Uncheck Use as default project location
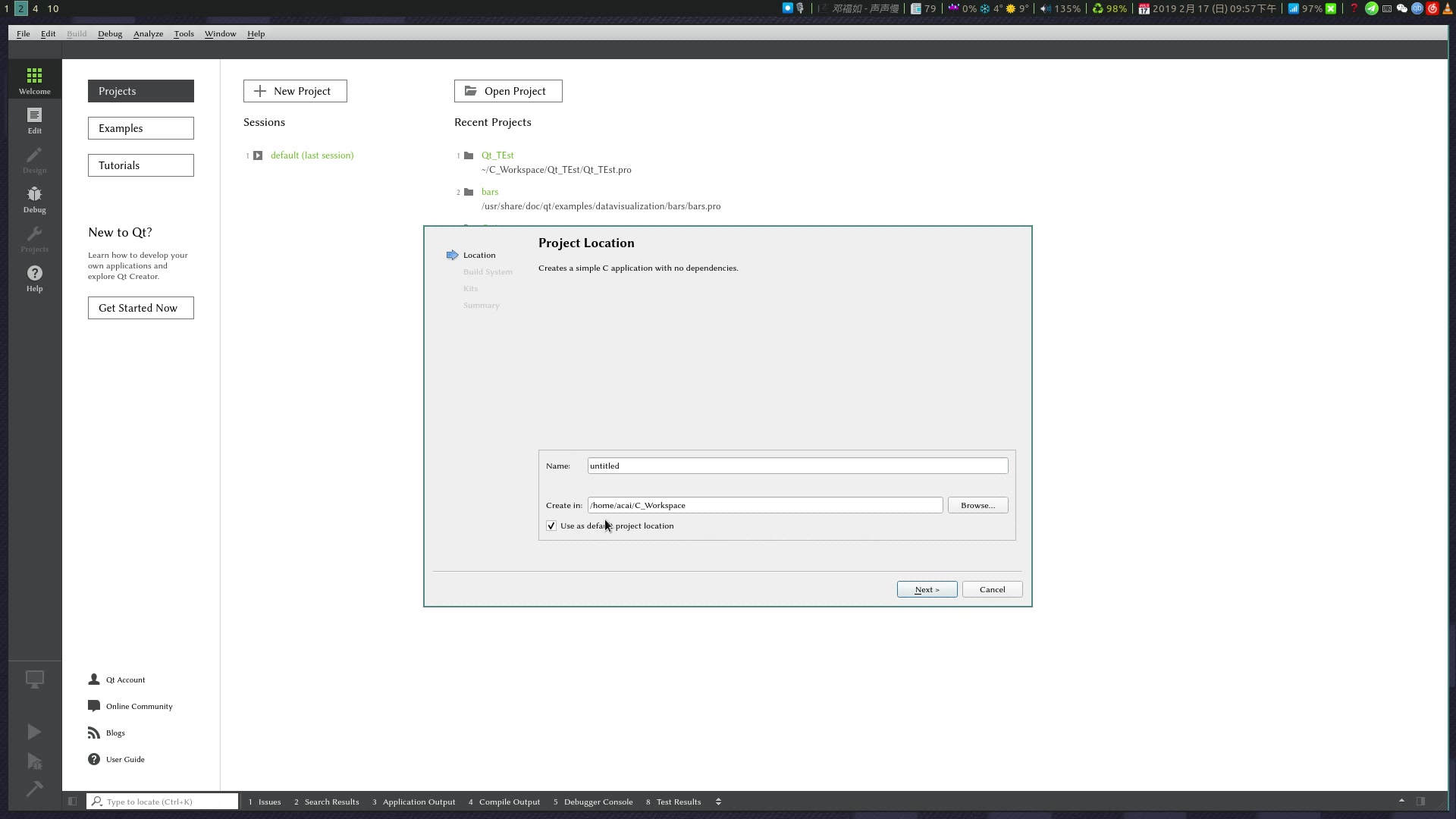Screen dimensions: 1456x819 (x=551, y=526)
